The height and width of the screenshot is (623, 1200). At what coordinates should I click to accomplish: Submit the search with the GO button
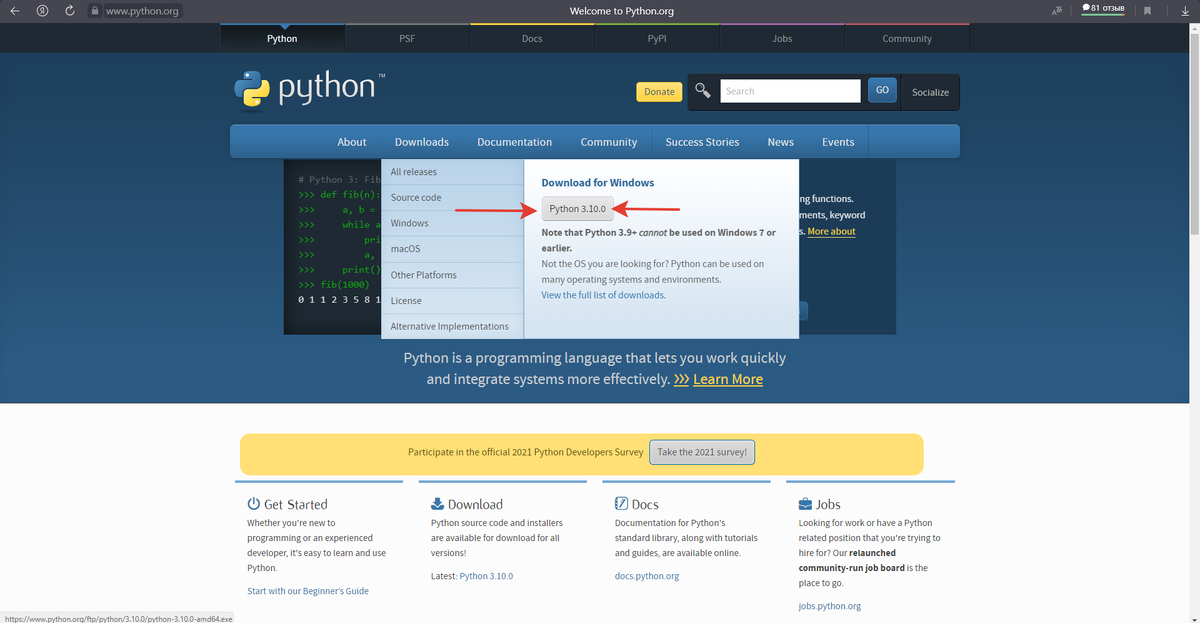tap(882, 90)
